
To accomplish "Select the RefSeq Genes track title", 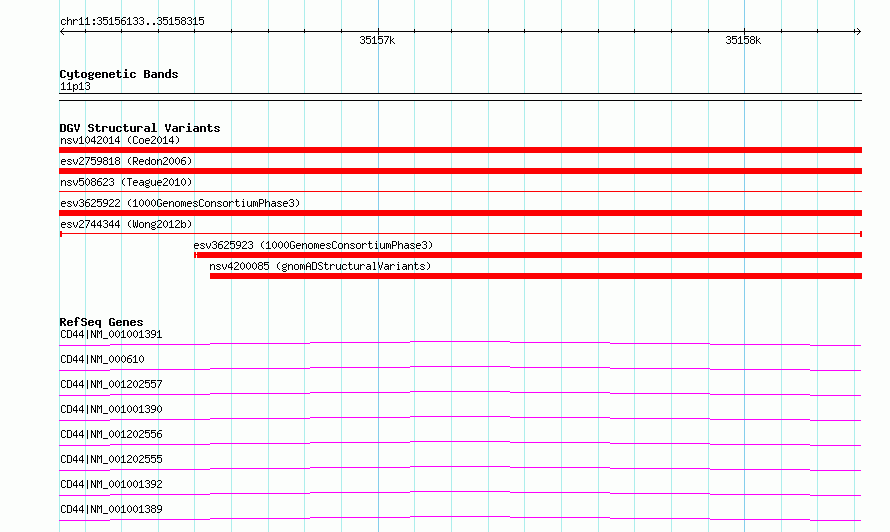I will tap(101, 322).
